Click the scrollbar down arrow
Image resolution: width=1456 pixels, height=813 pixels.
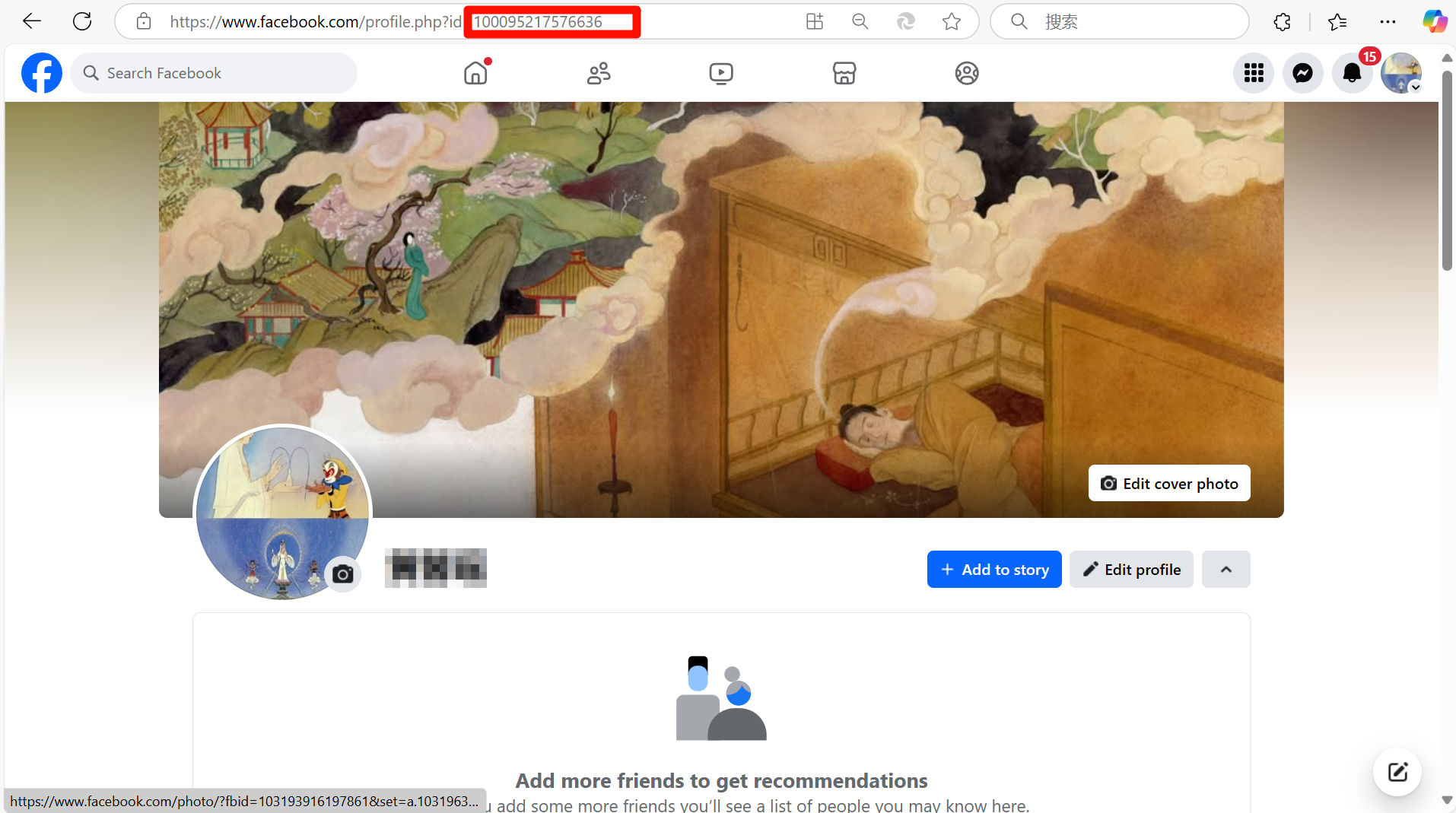(x=1447, y=800)
